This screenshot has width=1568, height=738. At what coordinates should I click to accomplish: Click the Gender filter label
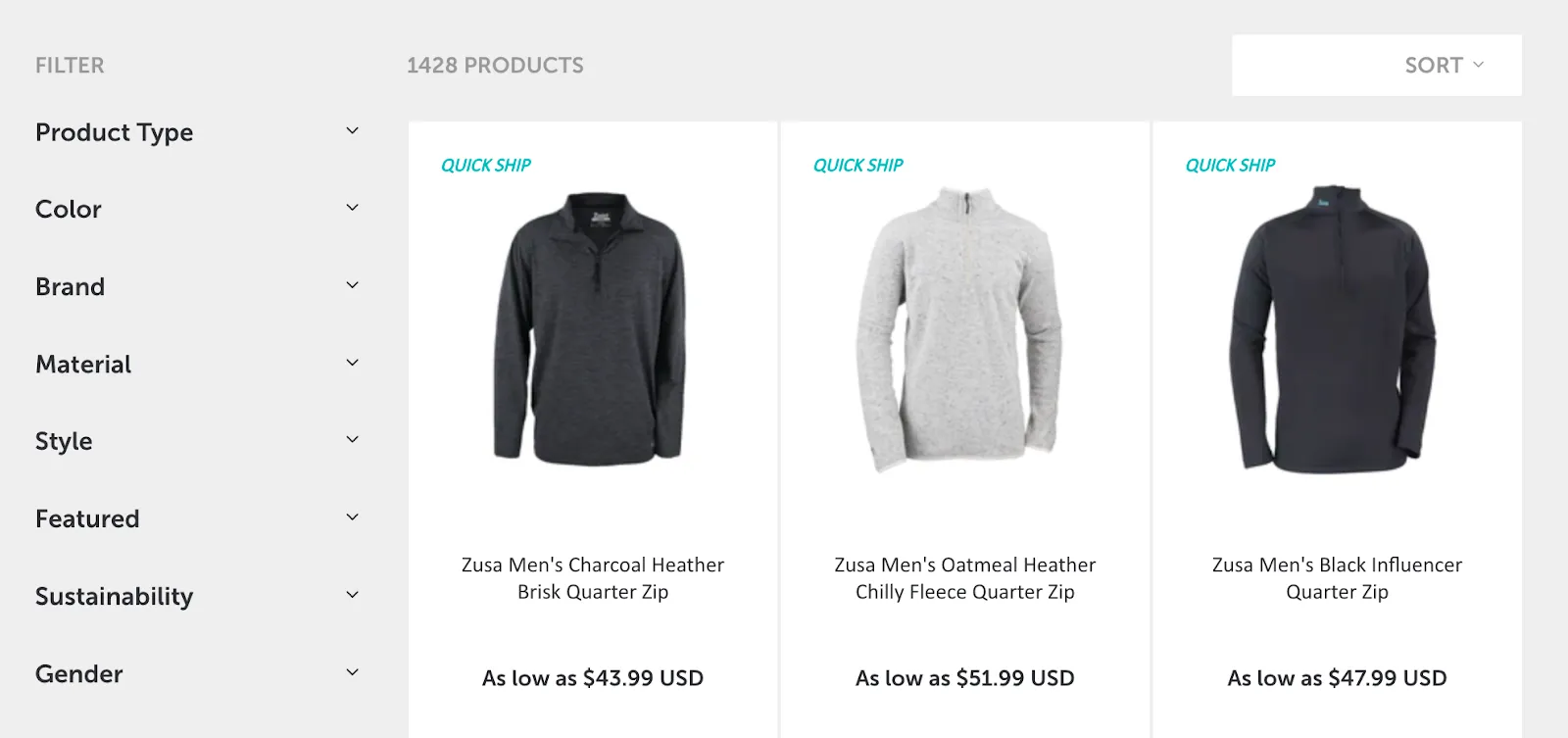coord(78,674)
